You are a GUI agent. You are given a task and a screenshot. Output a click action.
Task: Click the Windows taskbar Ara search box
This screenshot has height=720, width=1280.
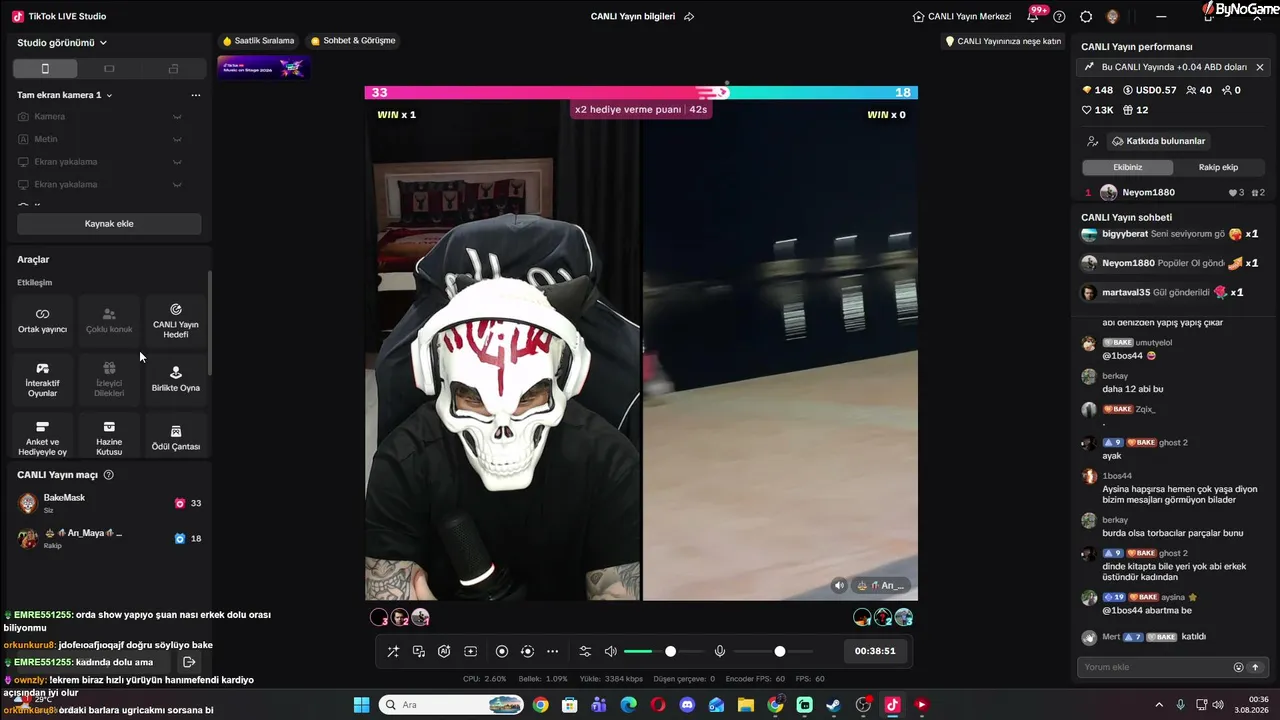point(451,705)
